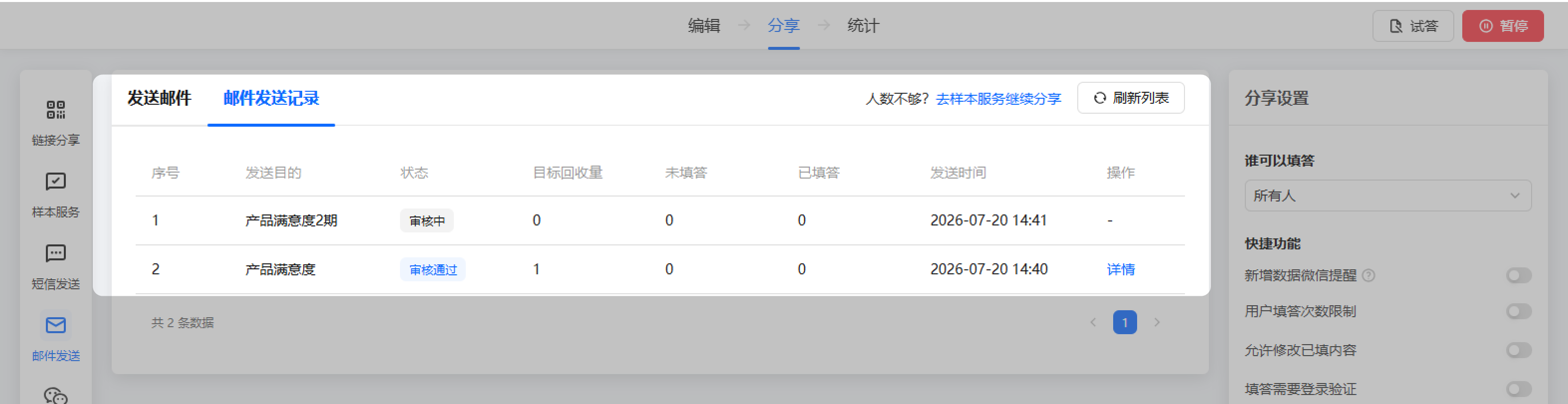Click the 审核通过 status tag

click(433, 269)
